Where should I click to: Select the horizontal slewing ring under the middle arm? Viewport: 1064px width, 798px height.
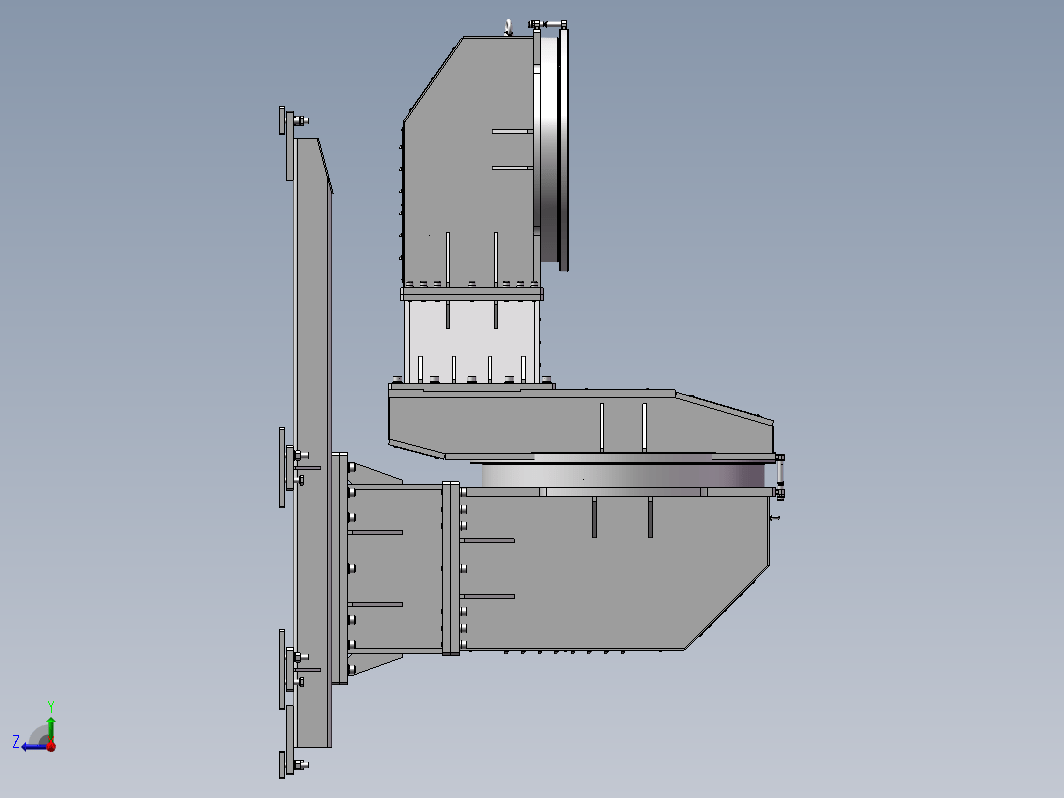click(624, 474)
